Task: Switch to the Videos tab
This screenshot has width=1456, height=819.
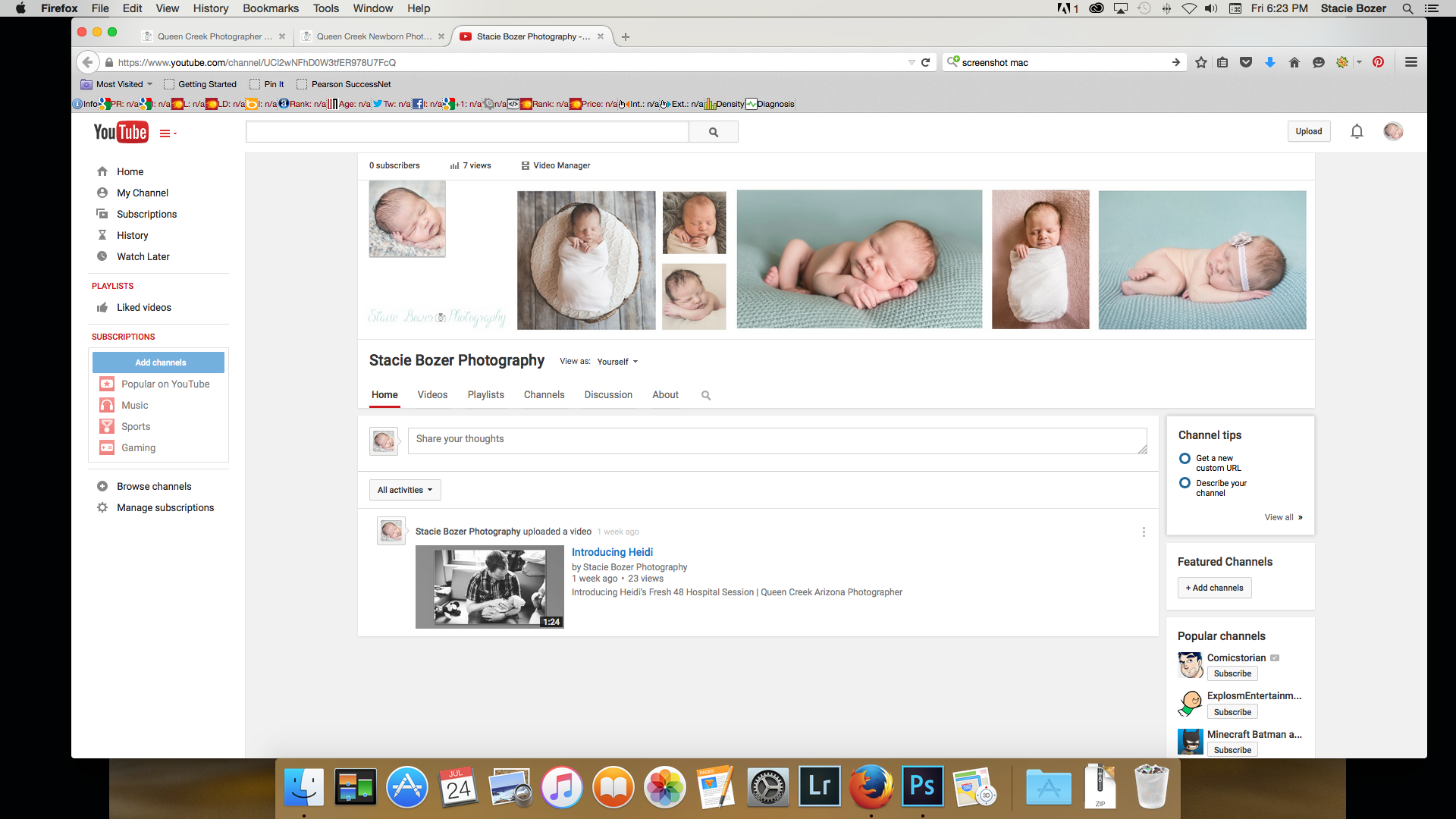Action: coord(432,395)
